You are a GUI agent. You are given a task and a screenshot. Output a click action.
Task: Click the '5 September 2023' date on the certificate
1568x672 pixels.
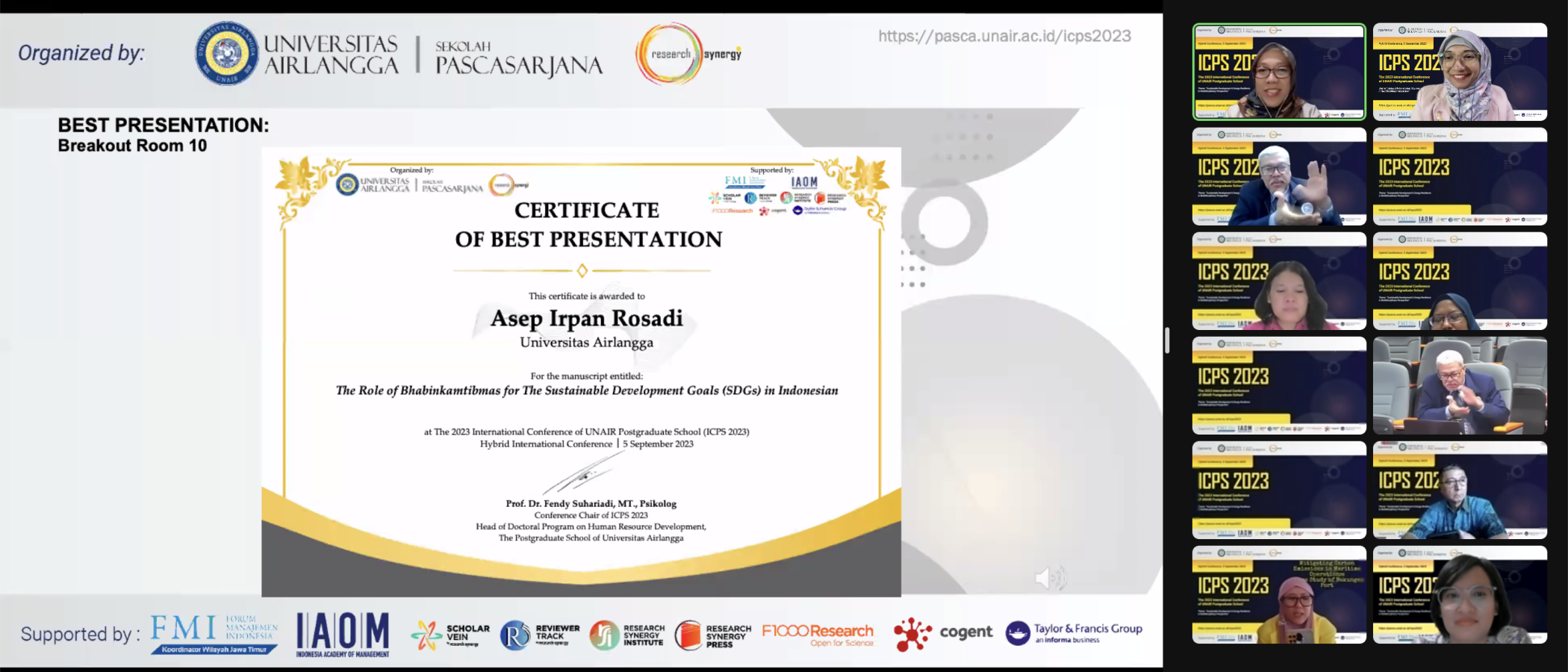tap(659, 444)
